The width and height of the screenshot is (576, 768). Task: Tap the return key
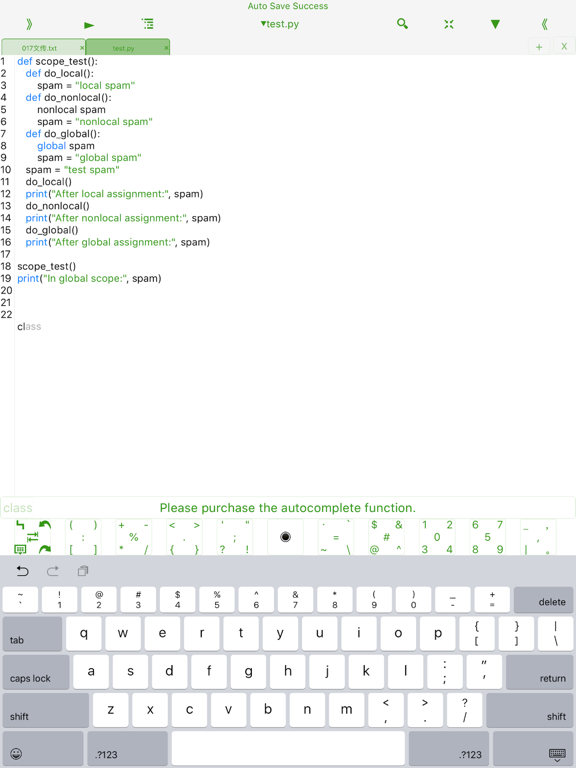[x=539, y=672]
